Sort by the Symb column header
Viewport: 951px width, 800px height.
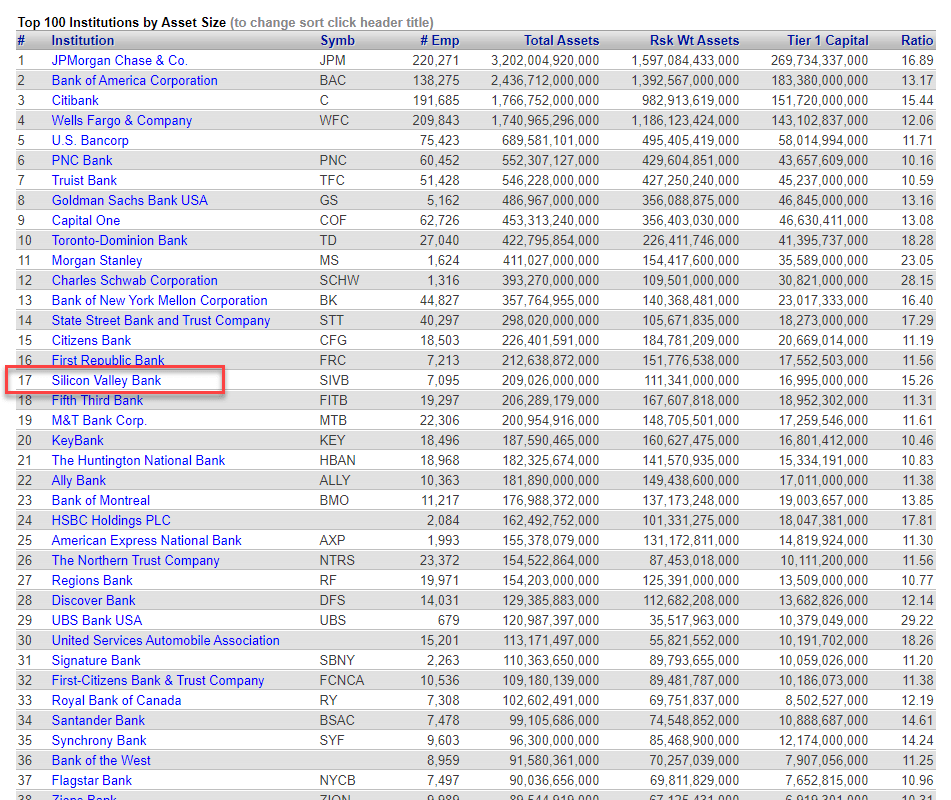point(337,41)
